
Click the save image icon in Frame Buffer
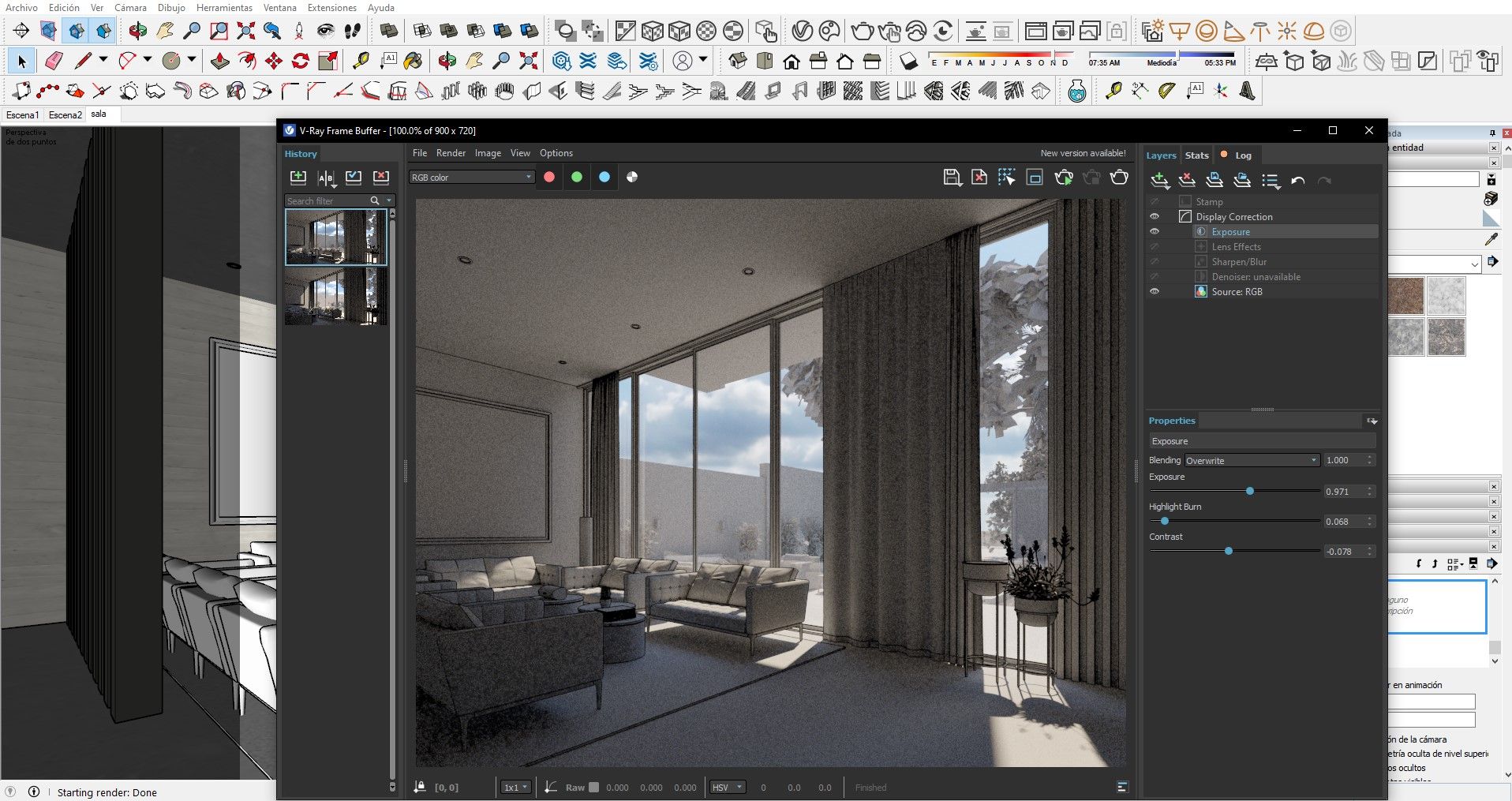[x=952, y=178]
